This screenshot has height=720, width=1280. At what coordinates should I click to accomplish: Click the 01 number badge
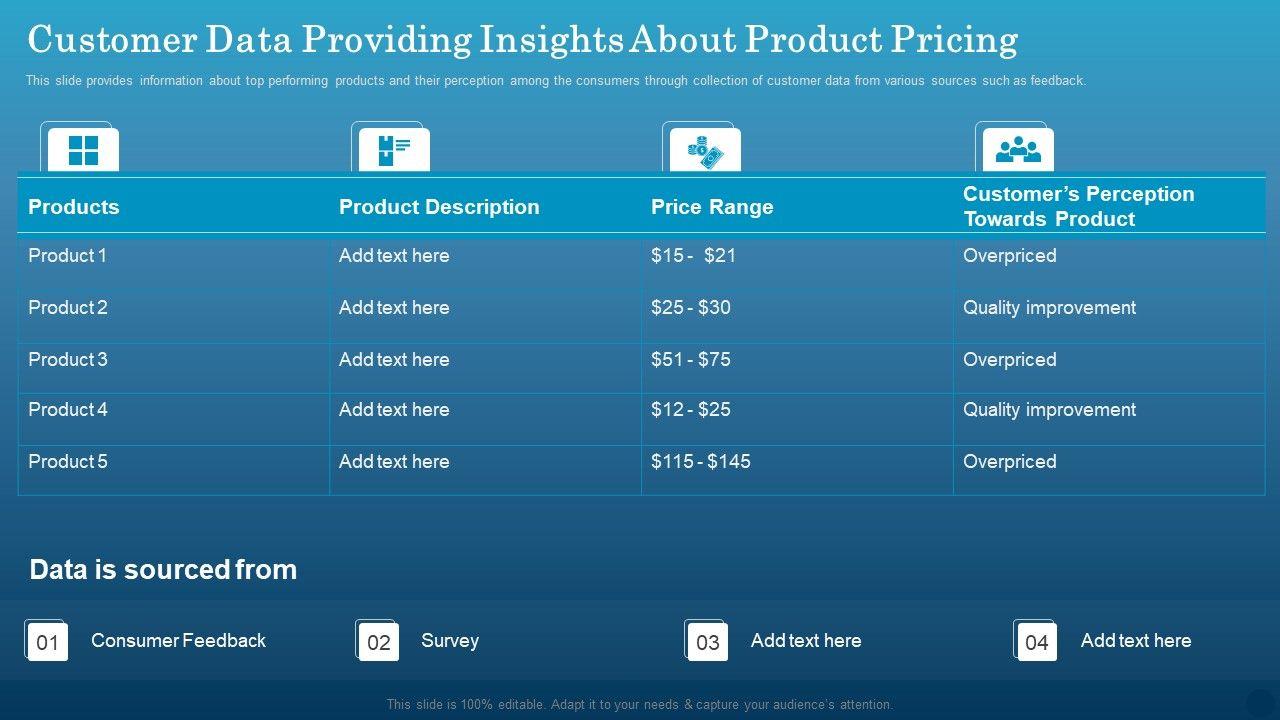[48, 642]
